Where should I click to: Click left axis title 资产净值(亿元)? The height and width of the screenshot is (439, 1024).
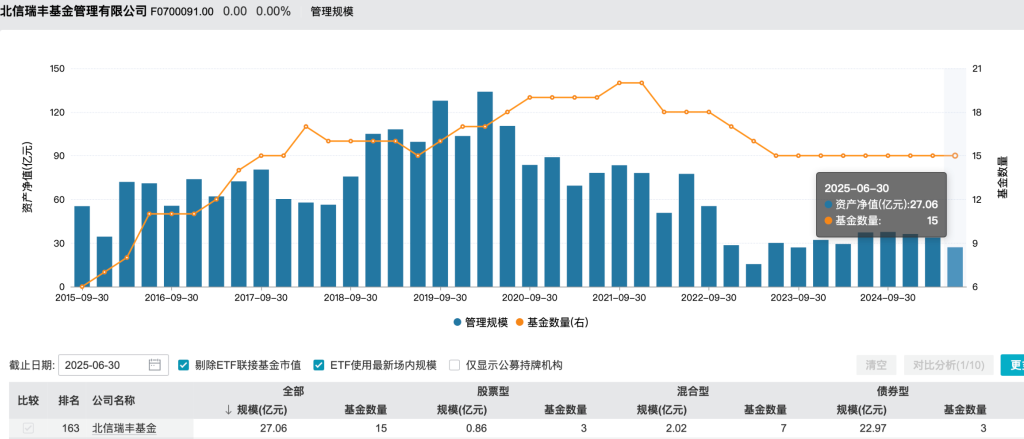[27, 178]
